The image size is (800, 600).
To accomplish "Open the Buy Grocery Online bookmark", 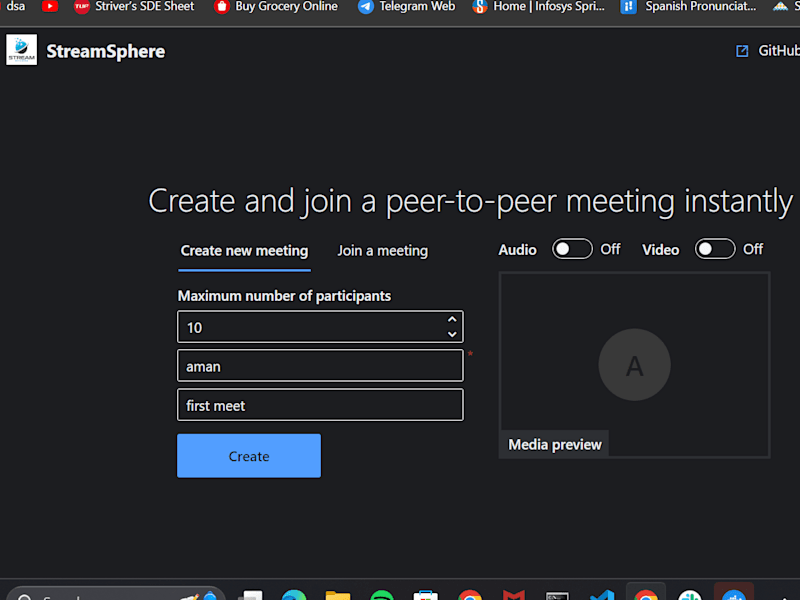I will click(276, 7).
